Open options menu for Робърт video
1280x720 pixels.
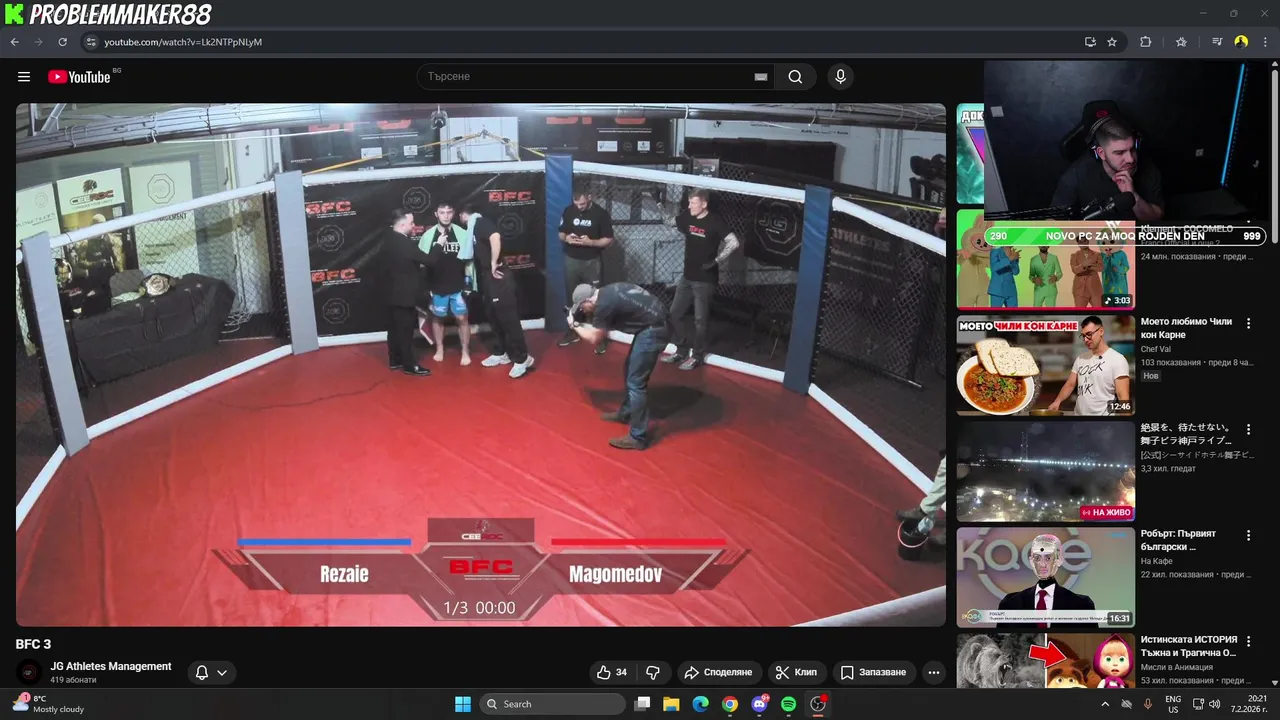click(1248, 535)
